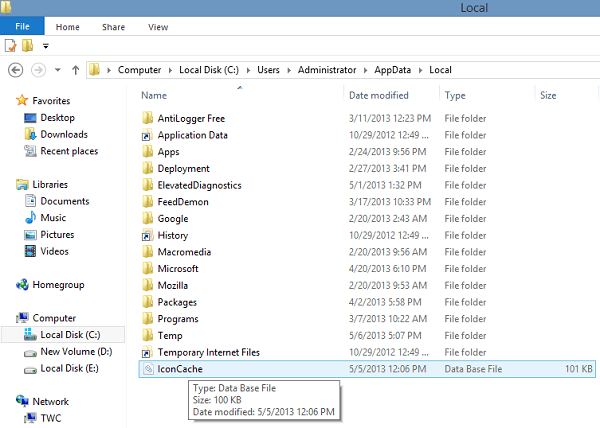Switch to the View ribbon tab
Screen dimensions: 600x428
click(158, 27)
